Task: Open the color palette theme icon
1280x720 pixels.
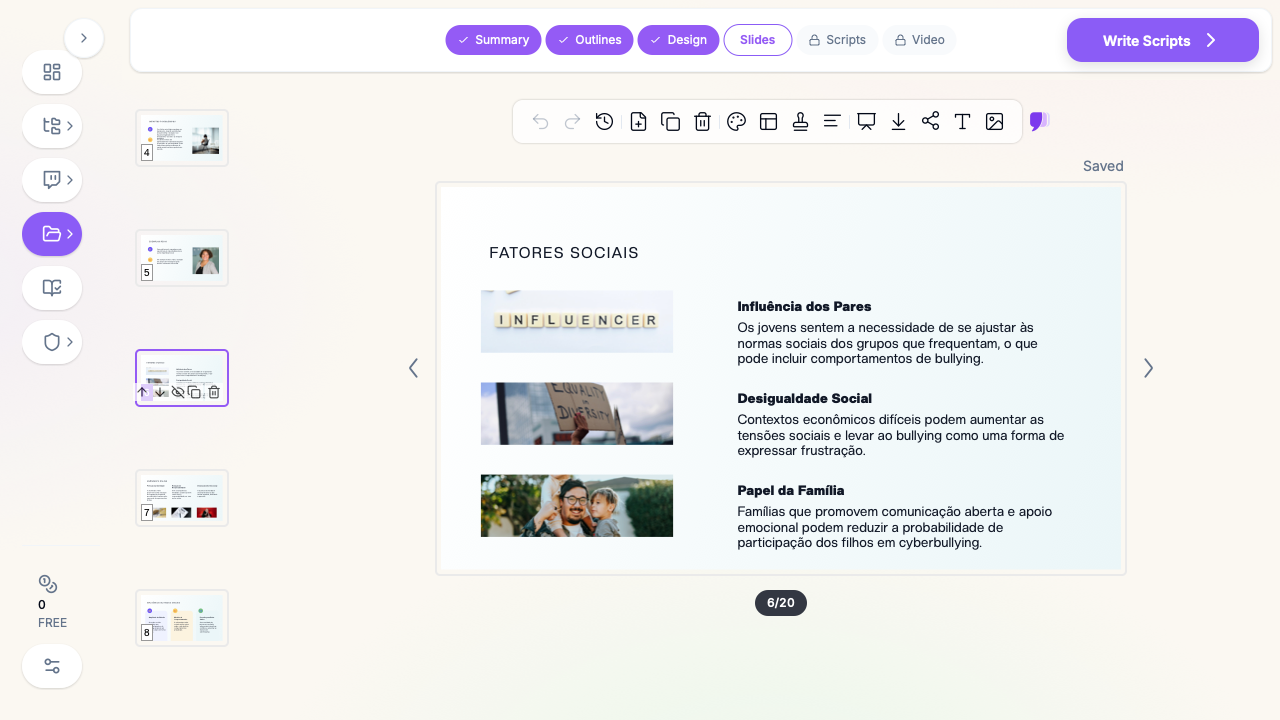Action: [x=737, y=121]
